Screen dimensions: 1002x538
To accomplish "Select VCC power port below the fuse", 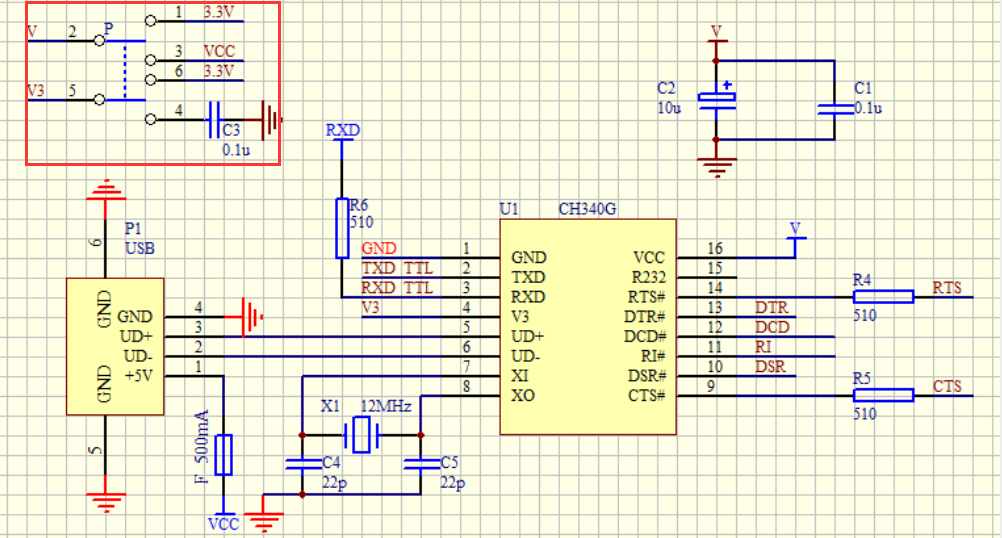I will coord(223,523).
